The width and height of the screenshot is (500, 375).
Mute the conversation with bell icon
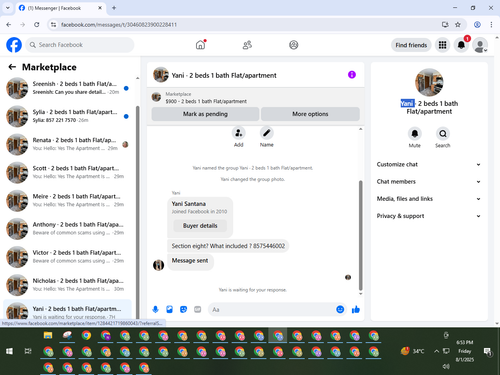pos(415,134)
